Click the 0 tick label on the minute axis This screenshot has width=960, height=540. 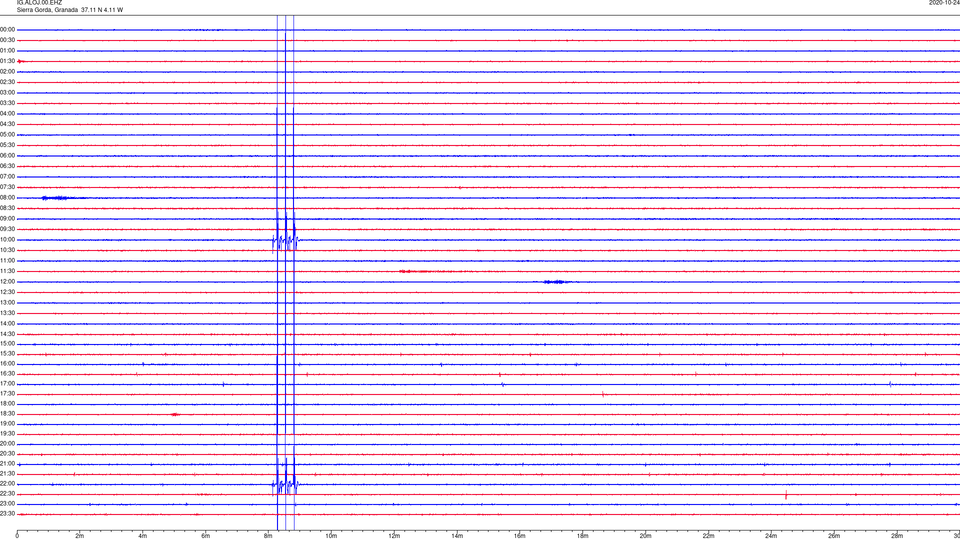coord(17,536)
